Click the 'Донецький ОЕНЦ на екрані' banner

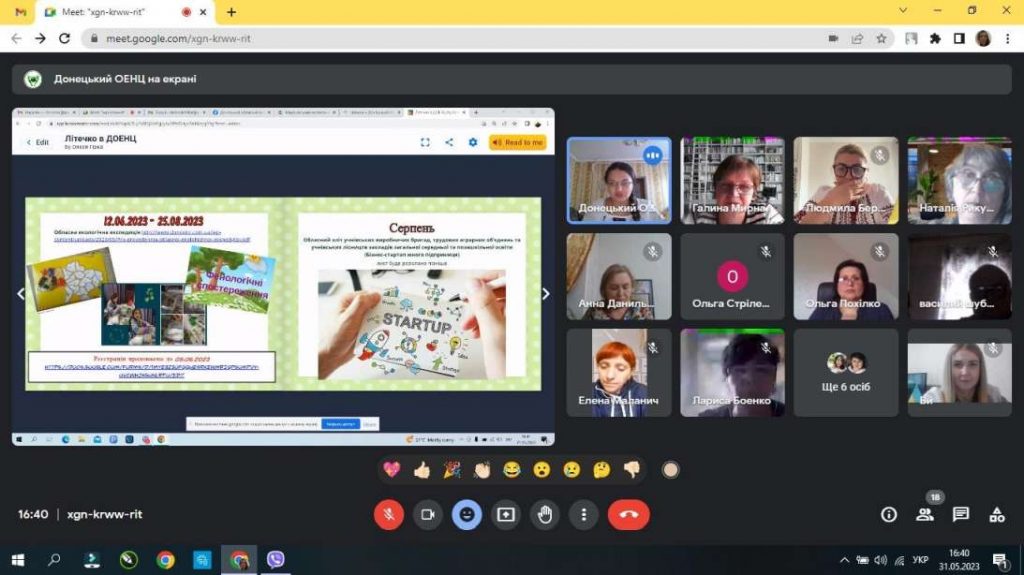click(511, 79)
